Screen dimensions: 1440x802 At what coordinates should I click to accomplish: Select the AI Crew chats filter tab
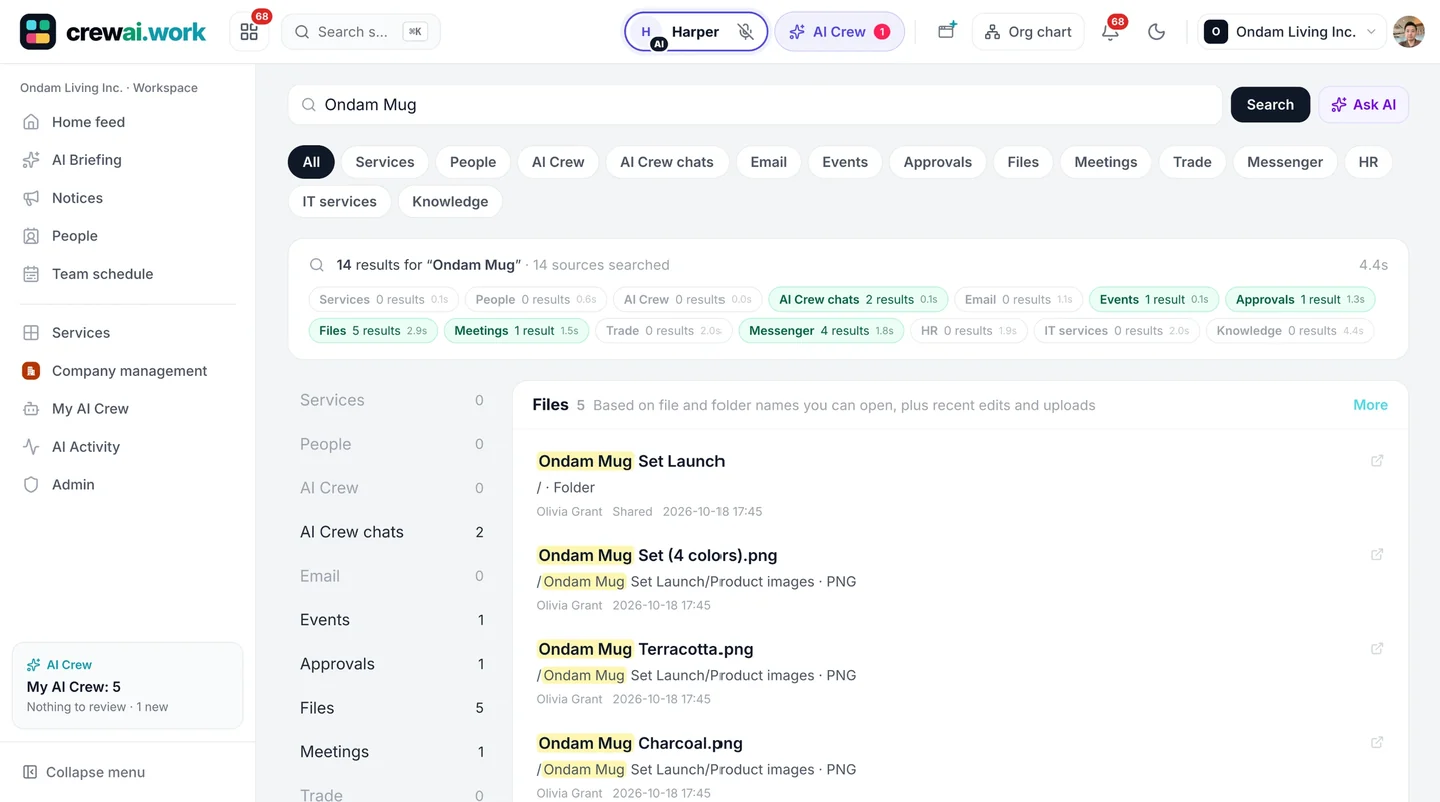tap(667, 162)
